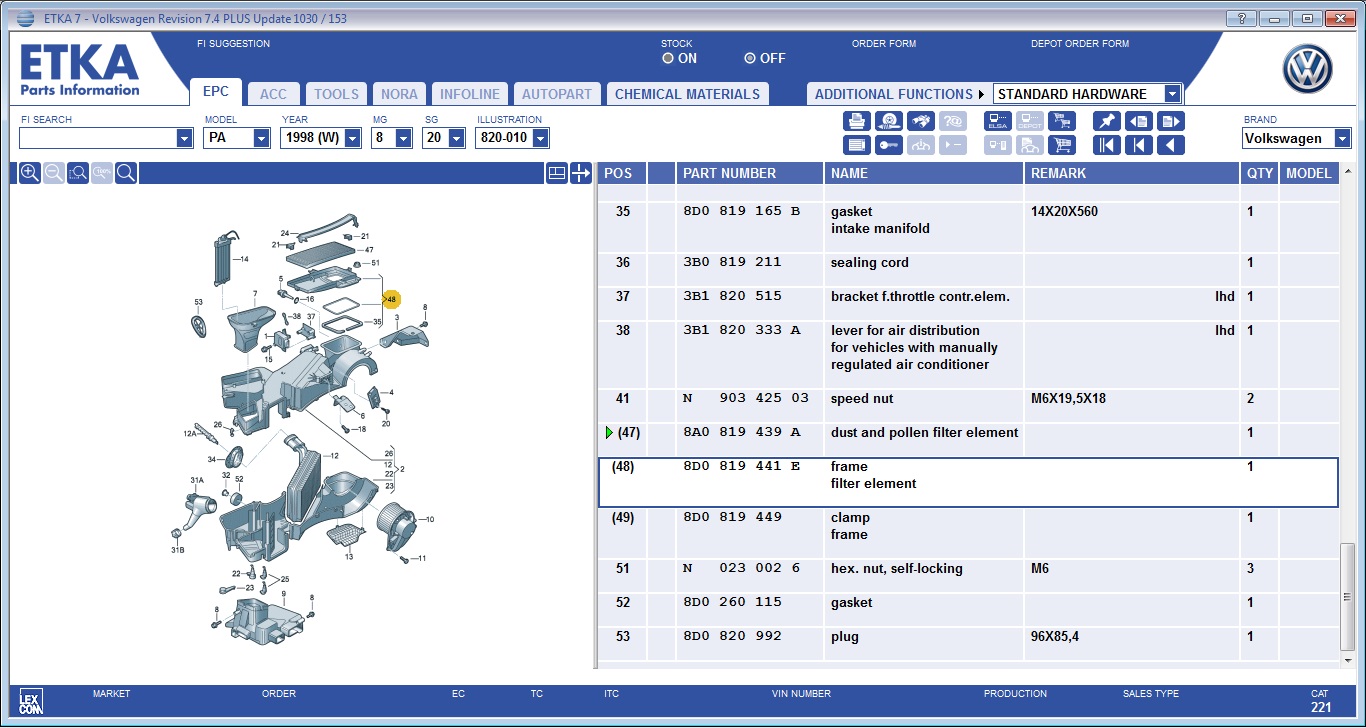Launch the ELSA link icon
This screenshot has width=1366, height=728.
tap(998, 121)
